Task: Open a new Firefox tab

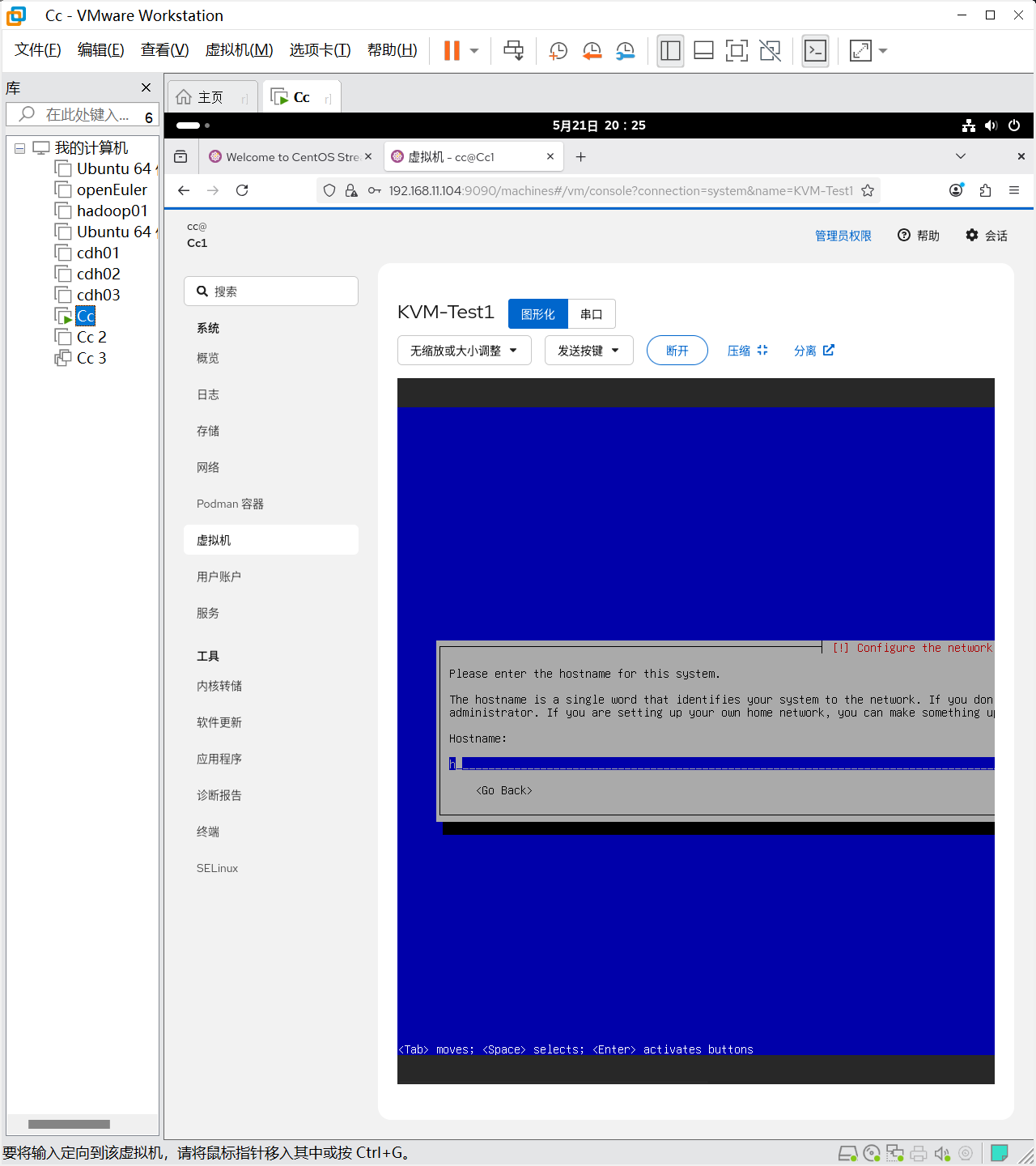Action: pyautogui.click(x=580, y=156)
